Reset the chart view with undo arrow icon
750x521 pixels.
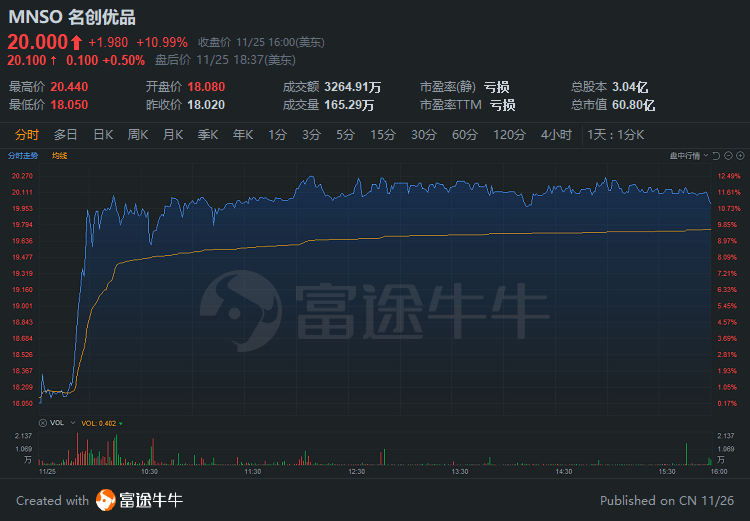[x=716, y=156]
